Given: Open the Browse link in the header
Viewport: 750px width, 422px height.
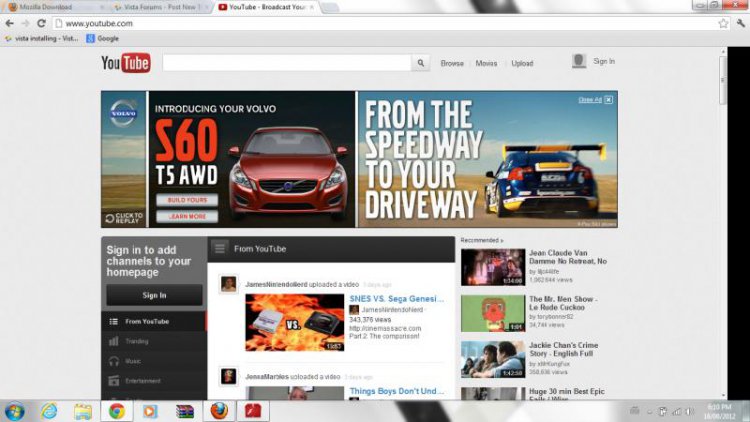Looking at the screenshot, I should pos(452,63).
